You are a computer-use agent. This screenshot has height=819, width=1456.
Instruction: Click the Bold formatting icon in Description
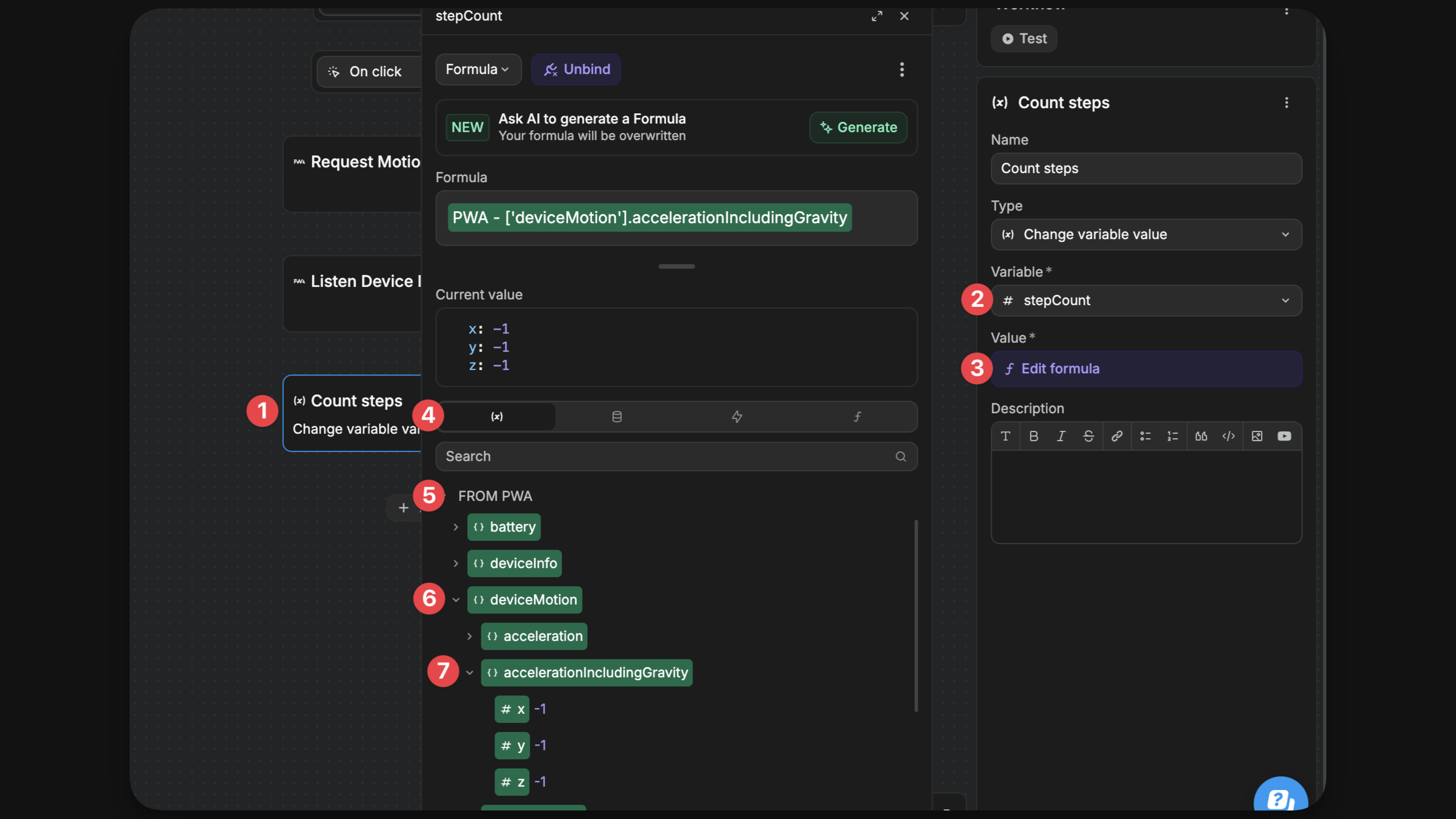1033,437
